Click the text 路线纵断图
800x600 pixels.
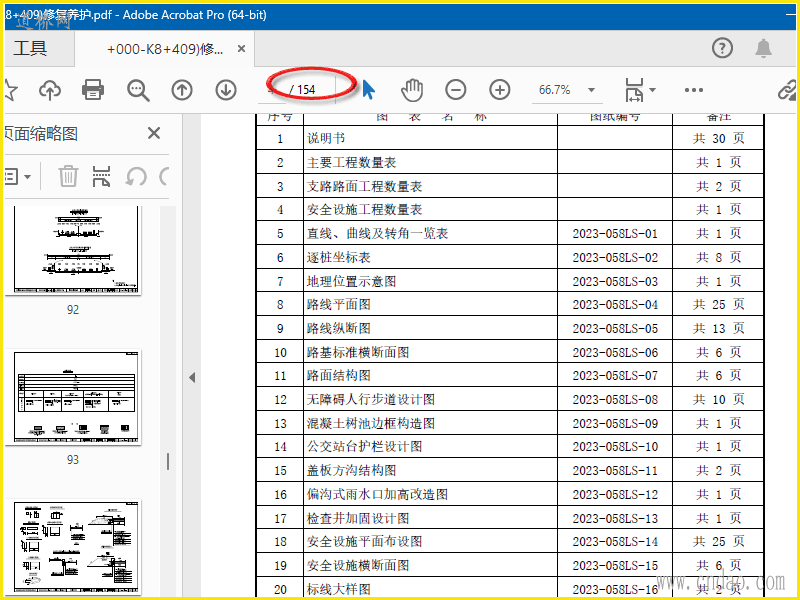coord(339,329)
